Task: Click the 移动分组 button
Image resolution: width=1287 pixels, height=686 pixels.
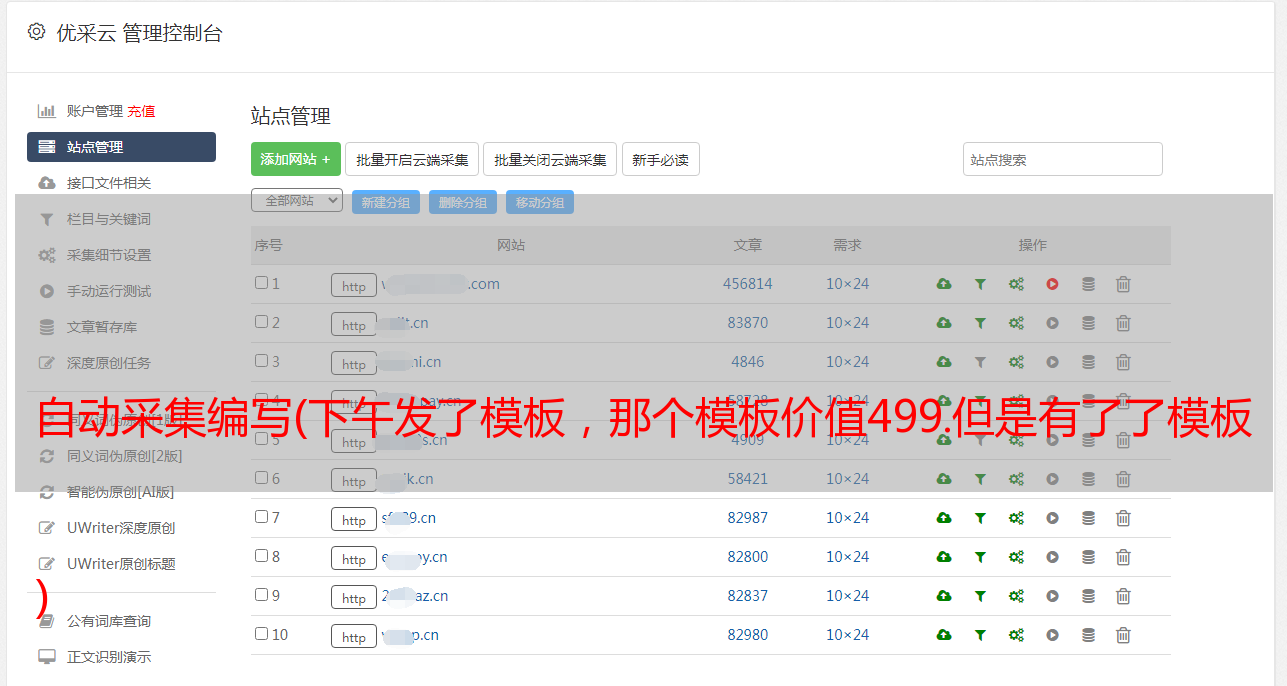Action: pyautogui.click(x=540, y=202)
